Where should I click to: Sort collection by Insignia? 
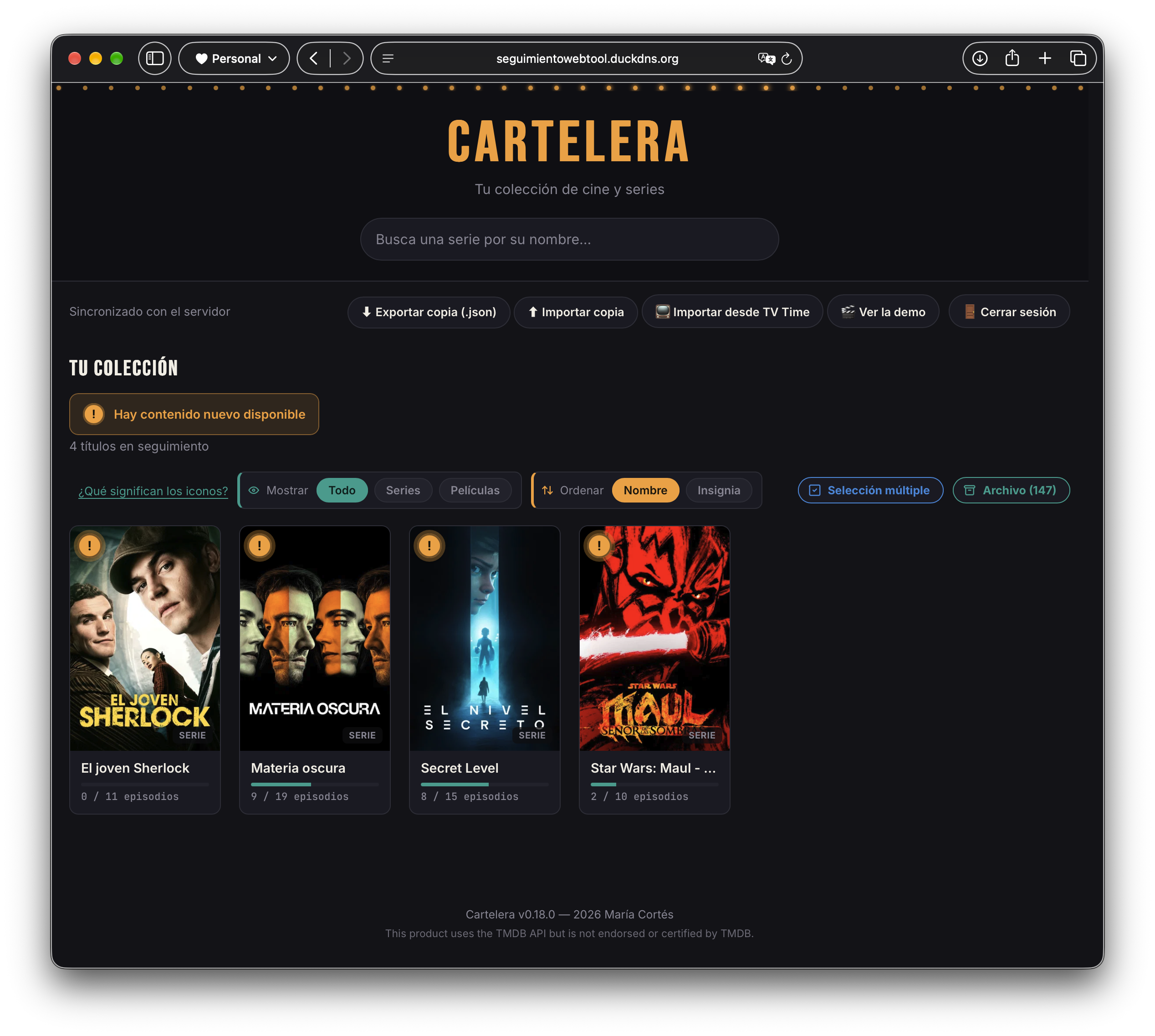click(719, 491)
